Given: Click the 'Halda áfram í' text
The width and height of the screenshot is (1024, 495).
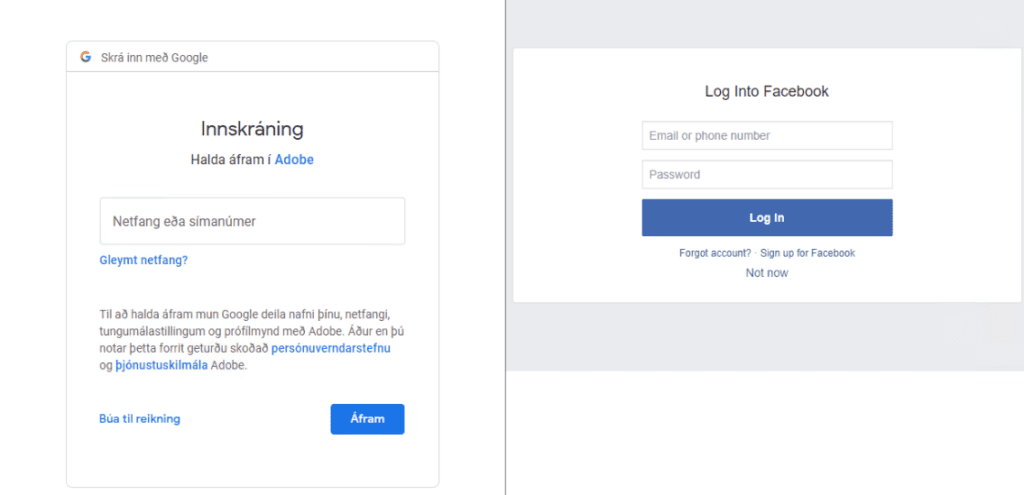Looking at the screenshot, I should click(x=230, y=159).
